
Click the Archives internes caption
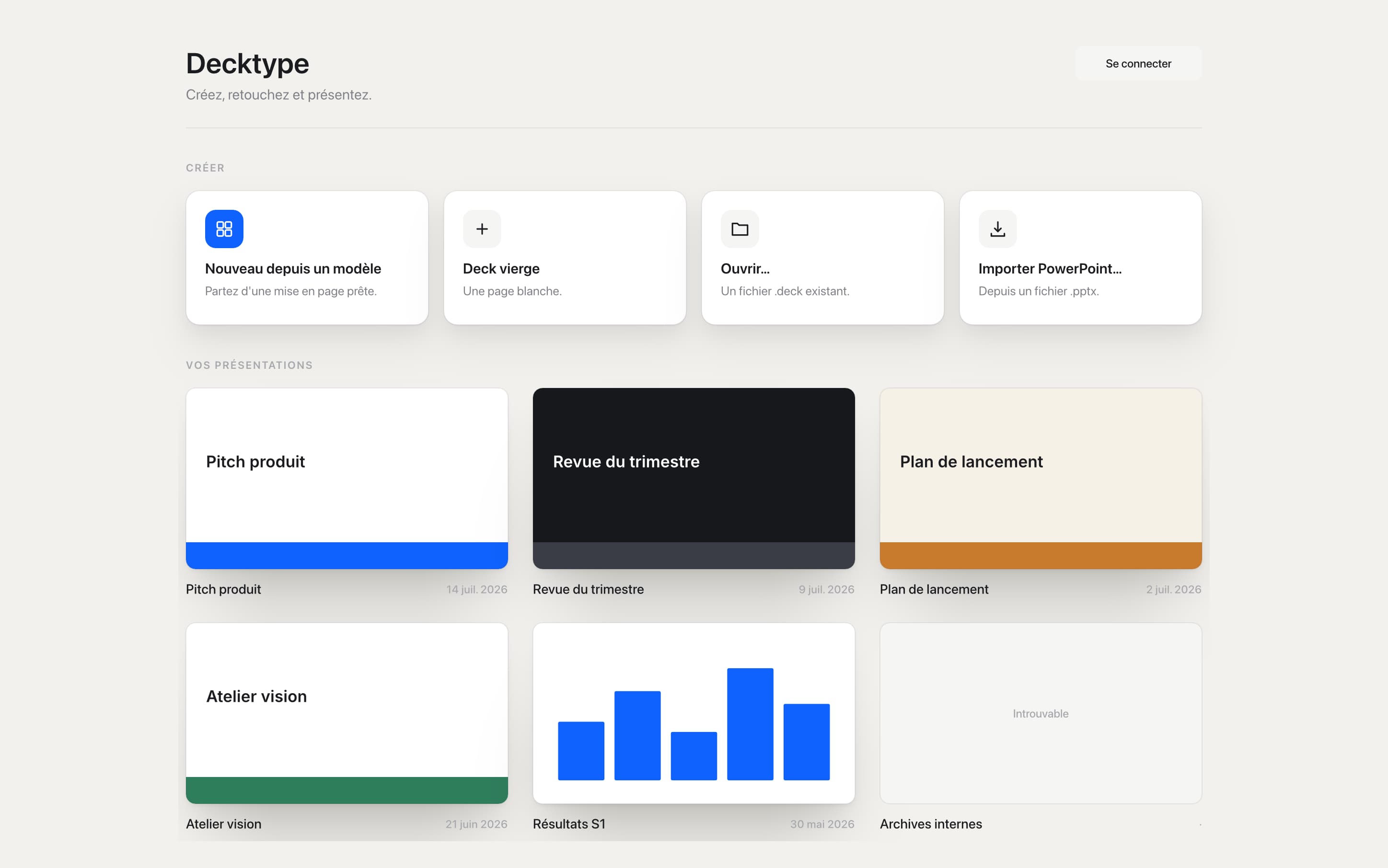click(931, 824)
